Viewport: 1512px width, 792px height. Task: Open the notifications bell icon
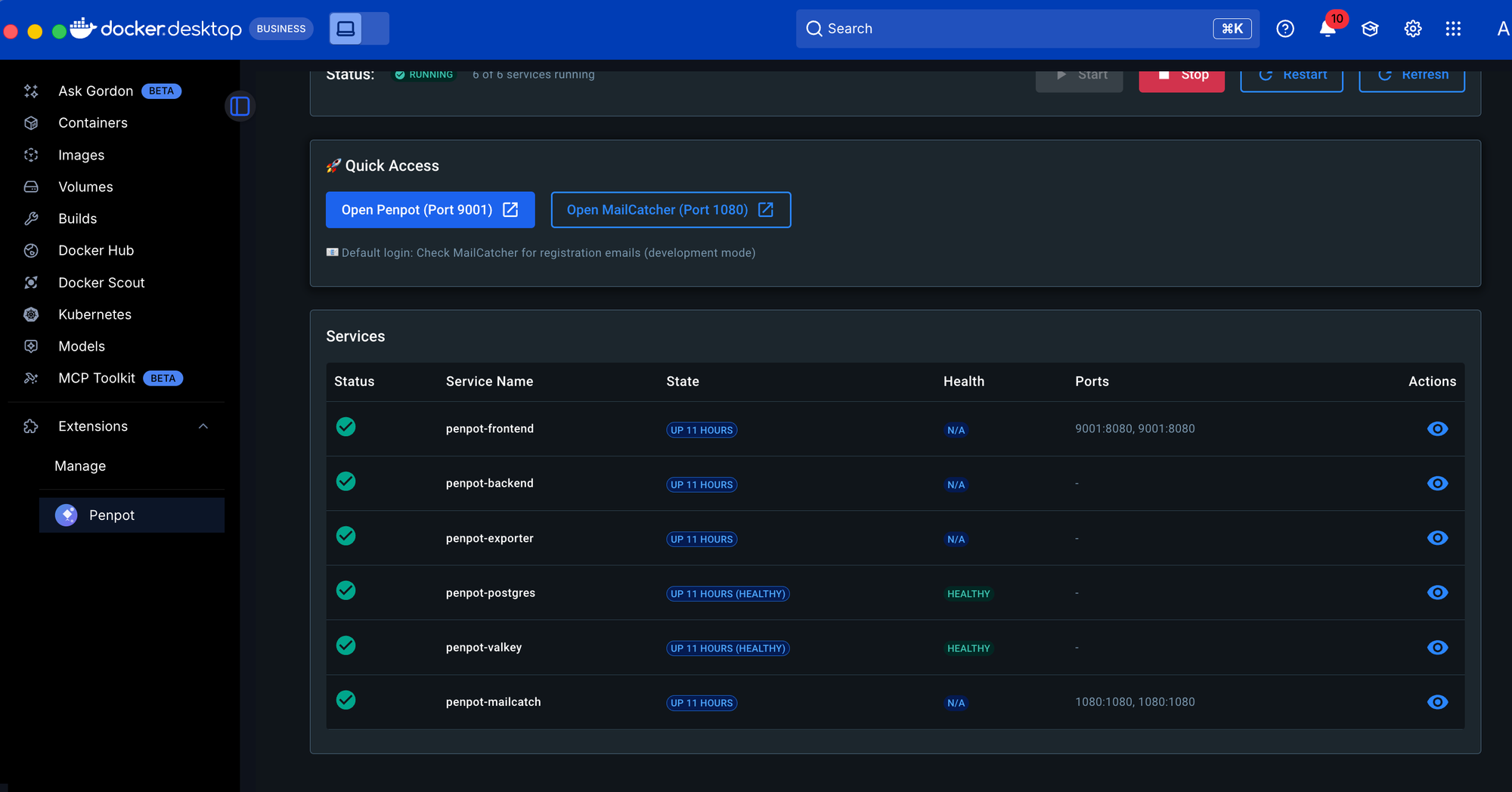[x=1327, y=29]
